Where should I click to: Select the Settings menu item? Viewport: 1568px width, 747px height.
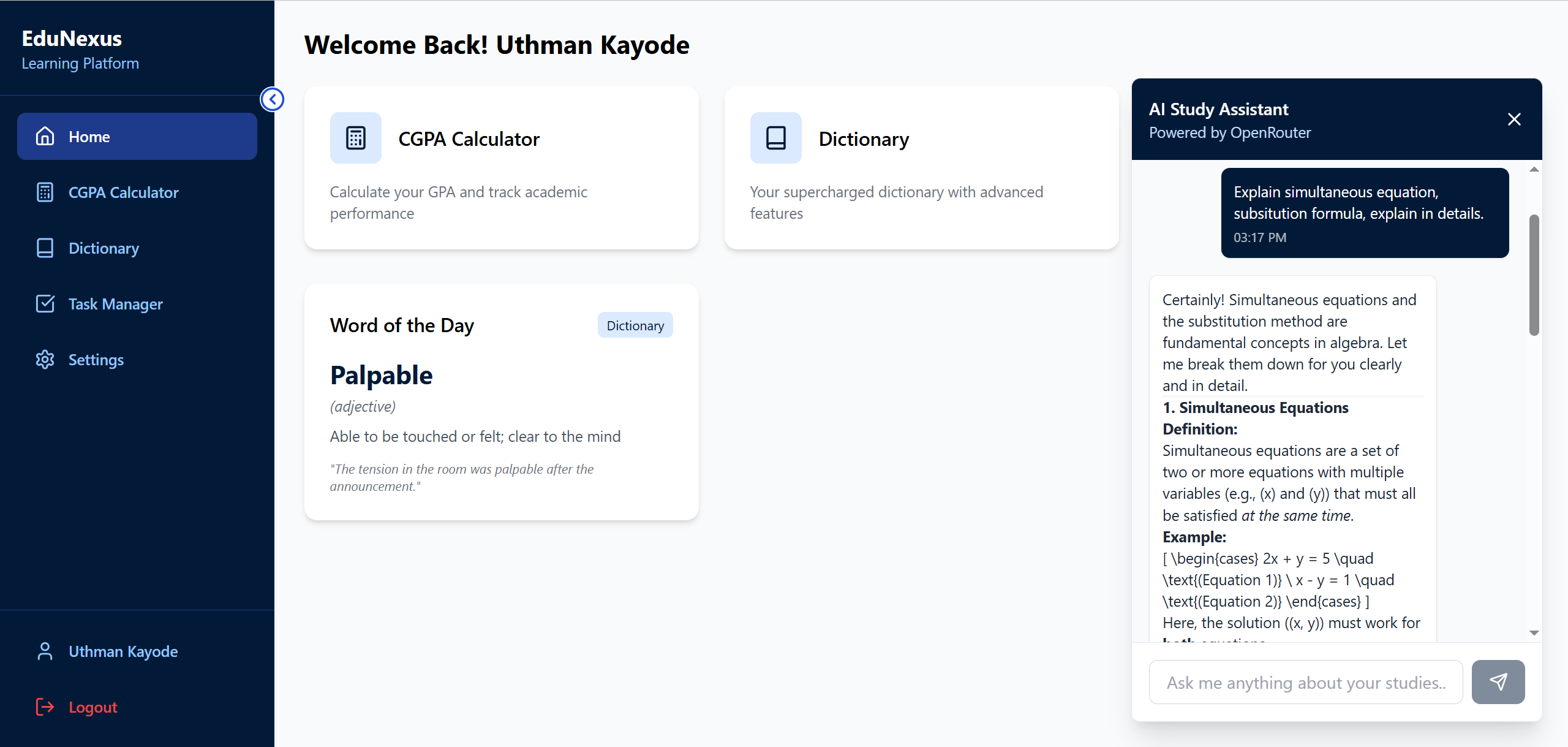click(x=137, y=359)
